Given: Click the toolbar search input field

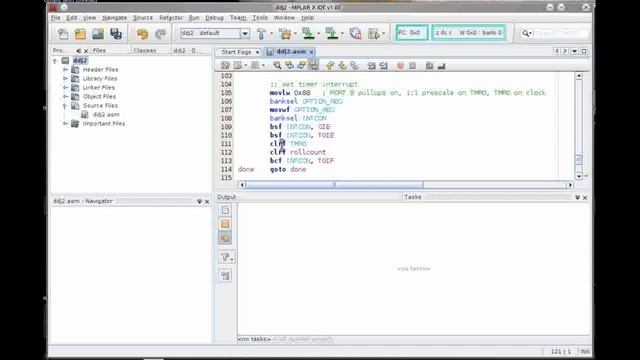Looking at the screenshot, I should (x=560, y=33).
